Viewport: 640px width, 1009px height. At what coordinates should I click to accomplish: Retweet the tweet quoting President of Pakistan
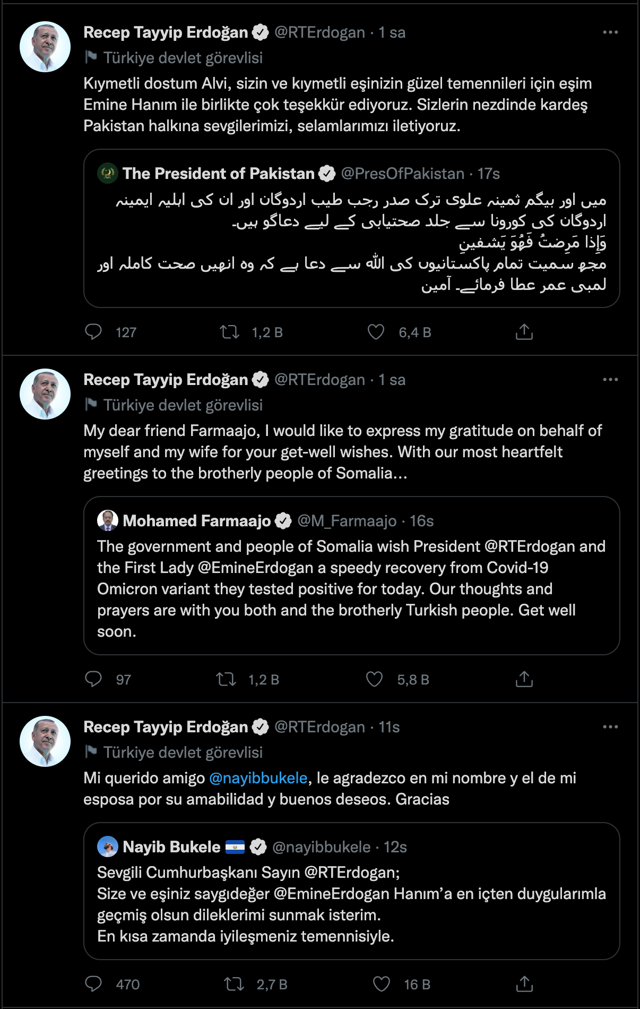click(228, 332)
